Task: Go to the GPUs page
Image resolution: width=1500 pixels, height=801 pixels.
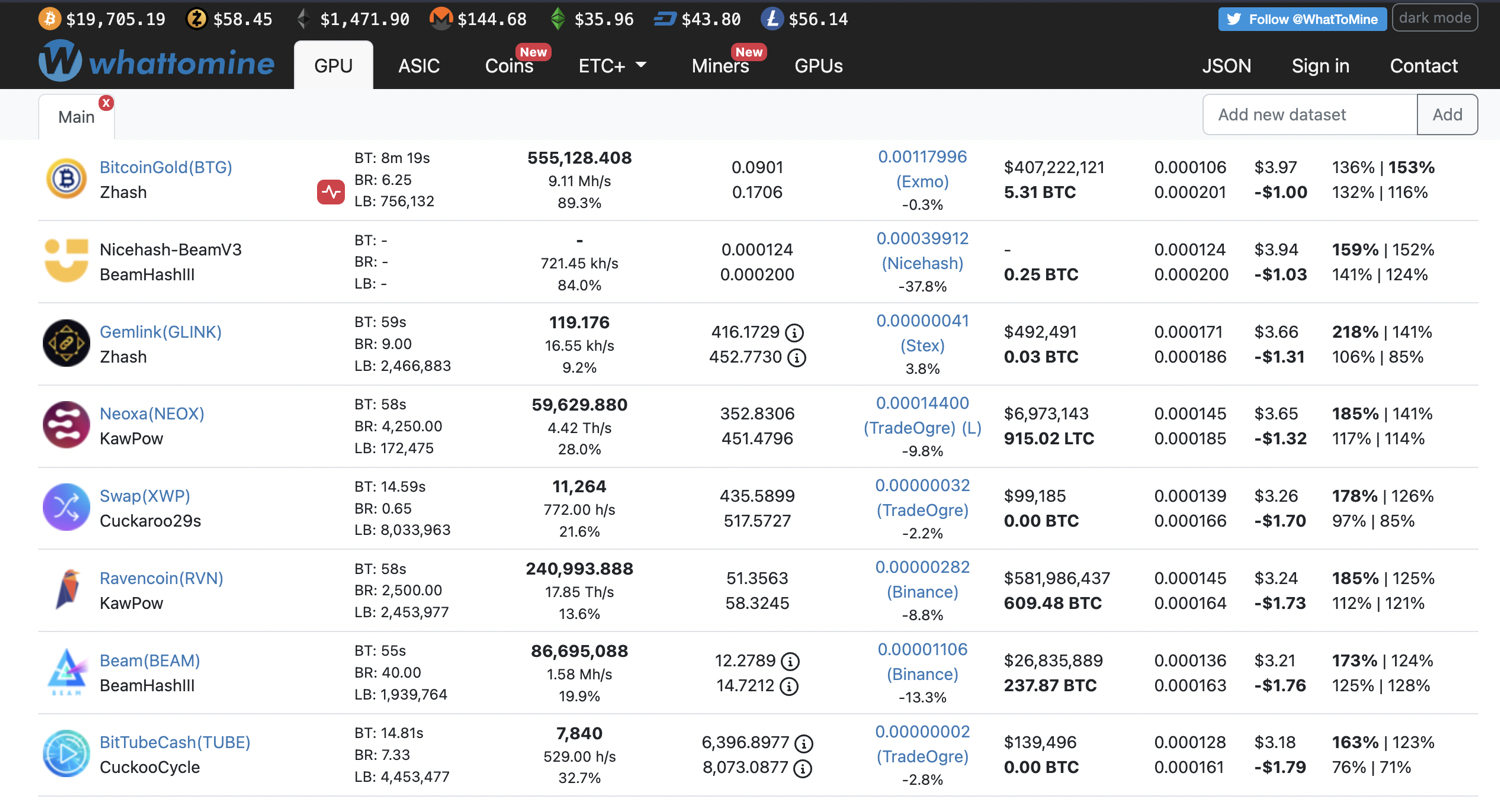Action: 819,66
